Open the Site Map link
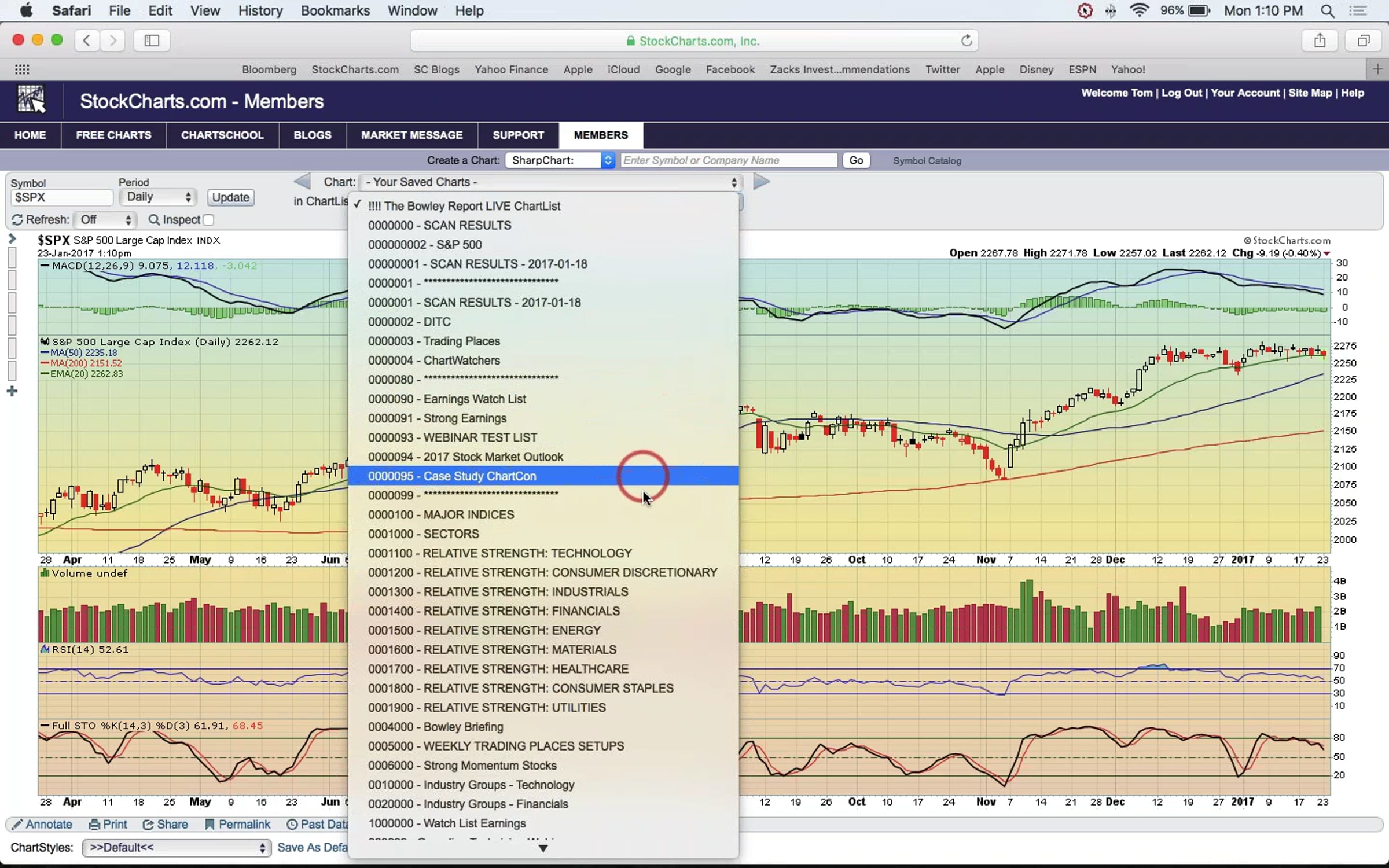Viewport: 1389px width, 868px height. click(x=1310, y=93)
